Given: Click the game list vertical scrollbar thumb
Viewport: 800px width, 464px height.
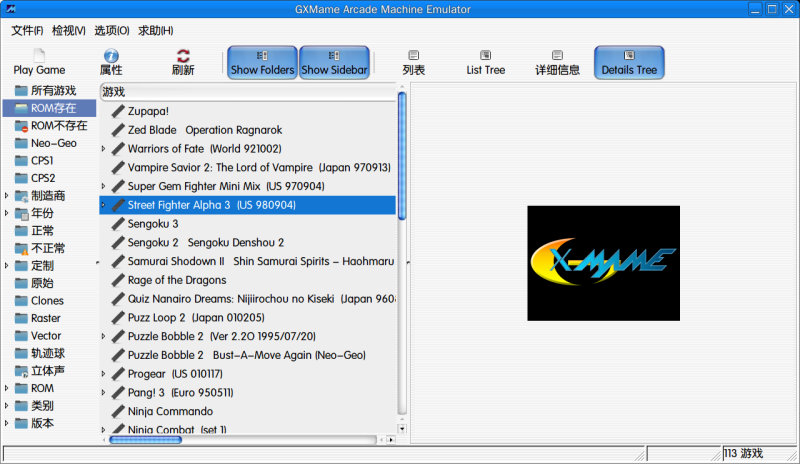Looking at the screenshot, I should point(402,156).
